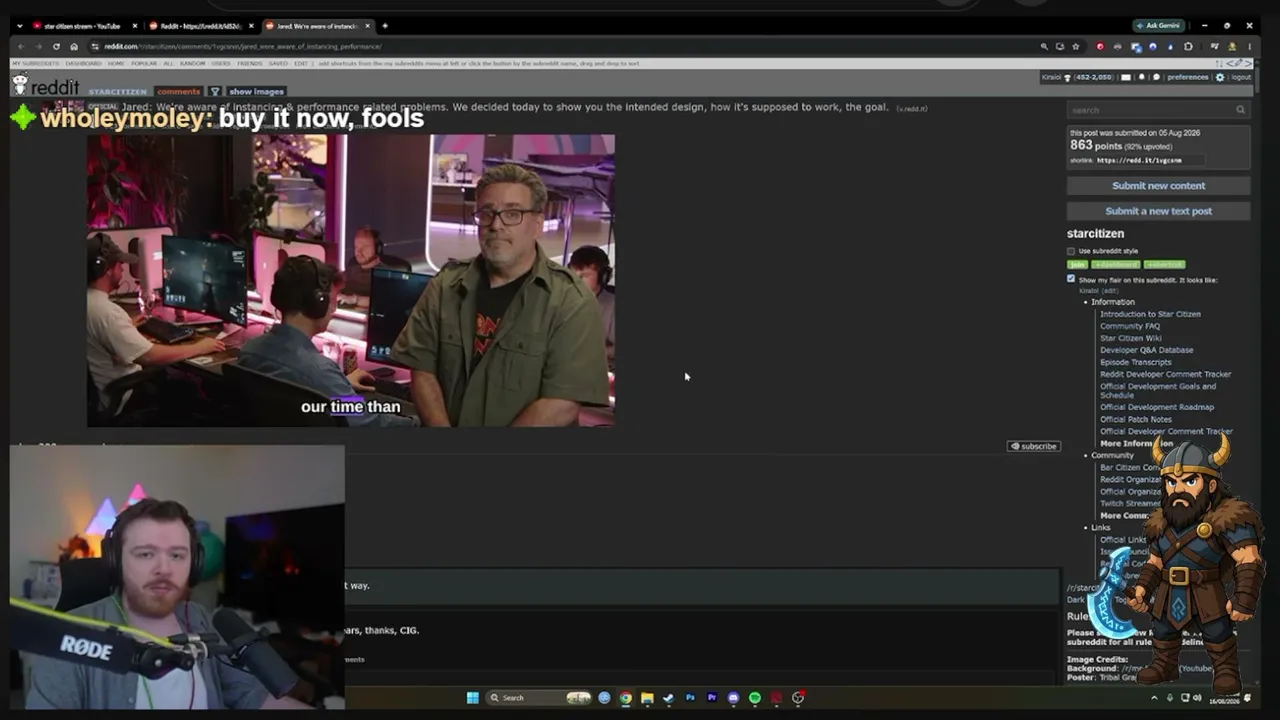The height and width of the screenshot is (720, 1280).
Task: Open the Chrome profile avatar
Action: (1233, 46)
